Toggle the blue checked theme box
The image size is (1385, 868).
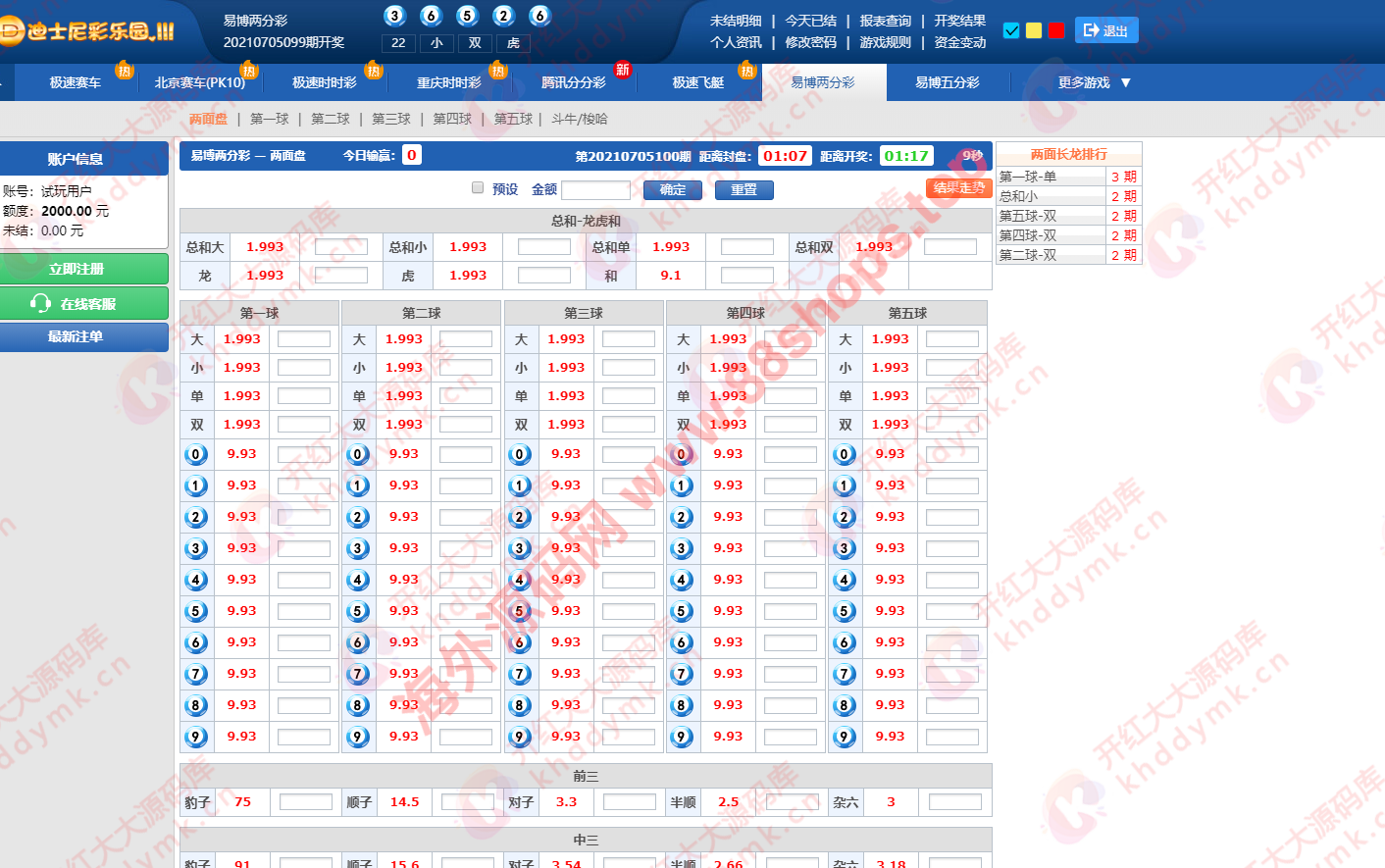(1011, 30)
